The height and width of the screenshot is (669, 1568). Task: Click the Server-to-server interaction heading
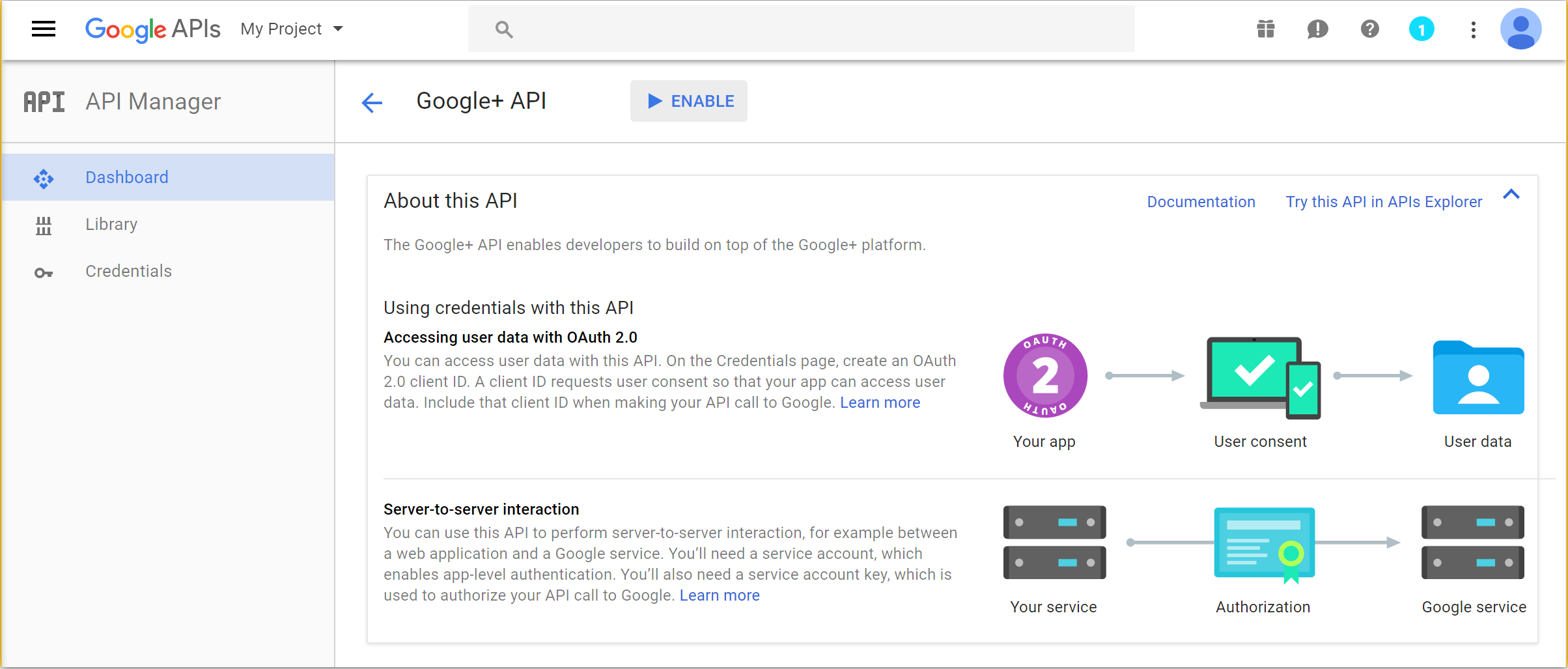(481, 509)
